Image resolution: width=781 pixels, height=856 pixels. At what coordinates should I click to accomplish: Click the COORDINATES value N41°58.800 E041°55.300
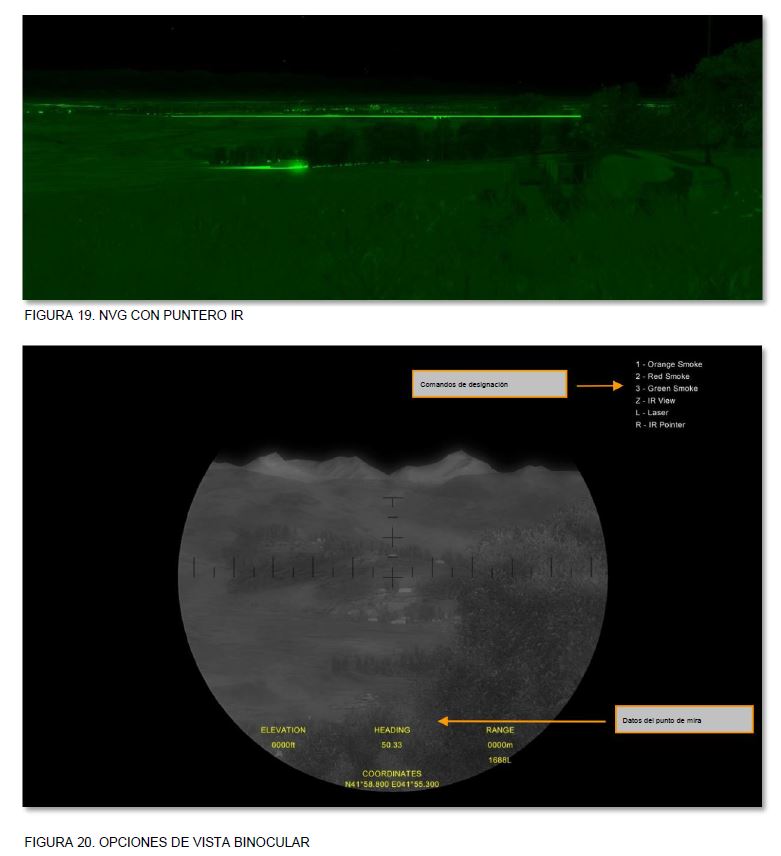392,784
